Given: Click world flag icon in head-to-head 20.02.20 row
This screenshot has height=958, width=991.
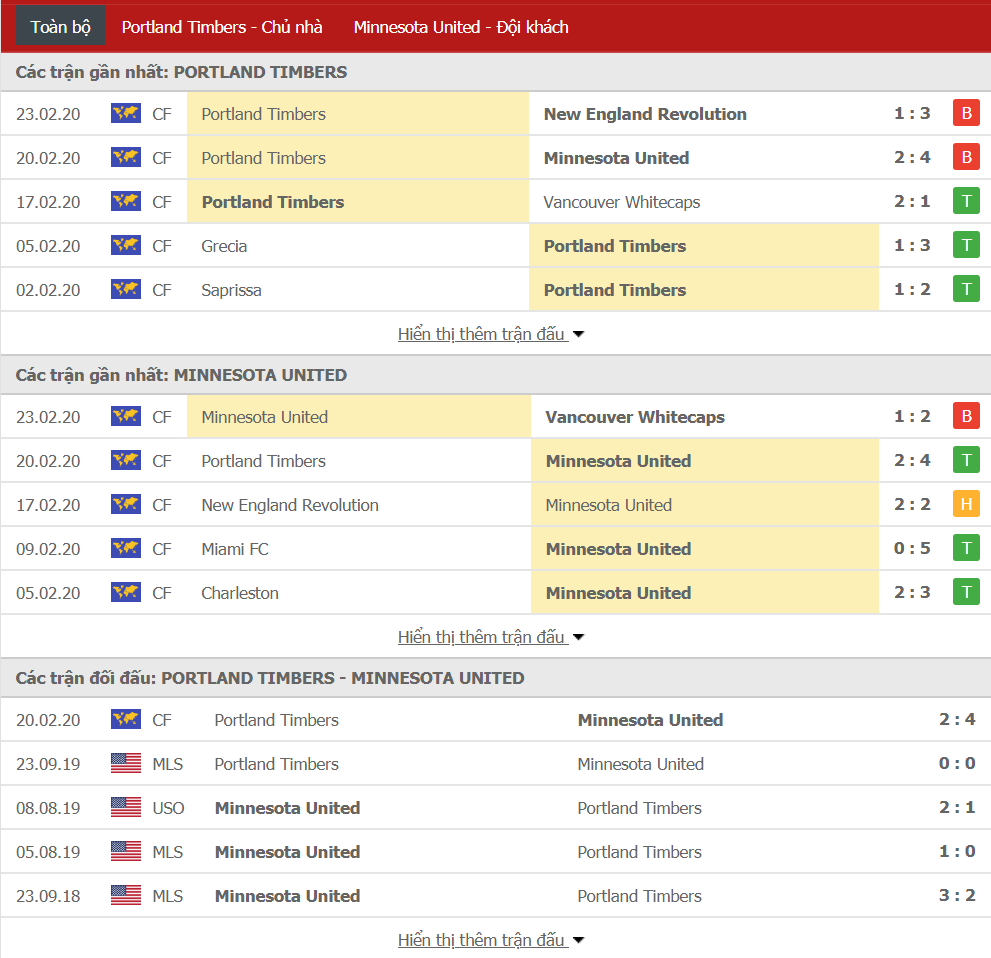Looking at the screenshot, I should (x=126, y=719).
